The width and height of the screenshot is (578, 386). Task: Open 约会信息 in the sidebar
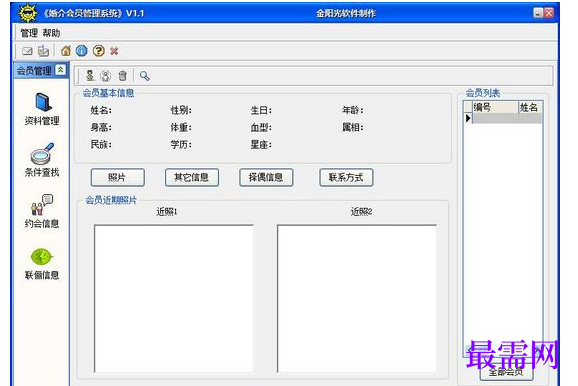42,211
